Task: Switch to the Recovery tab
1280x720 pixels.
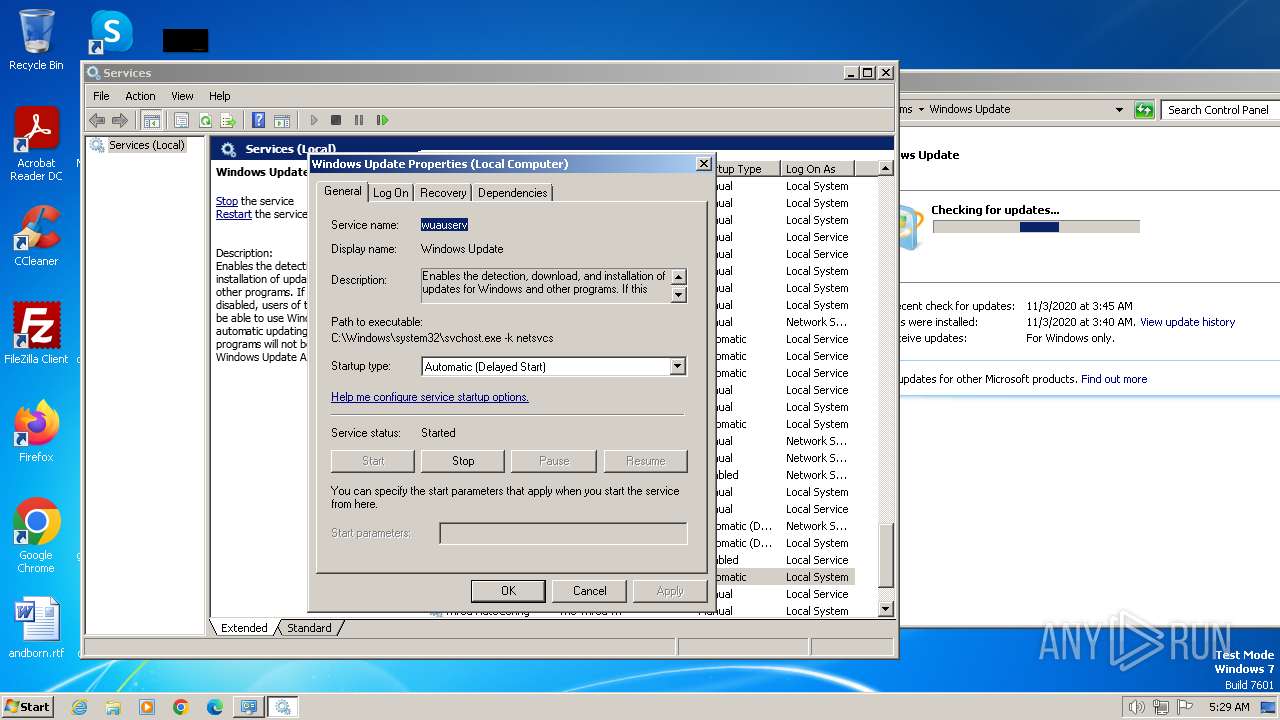Action: pyautogui.click(x=443, y=193)
